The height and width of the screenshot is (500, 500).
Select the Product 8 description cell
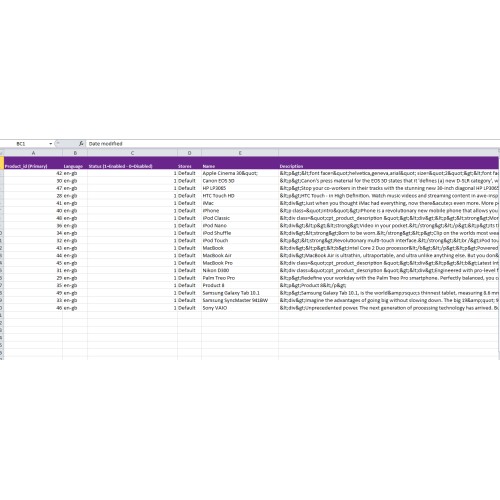(389, 285)
